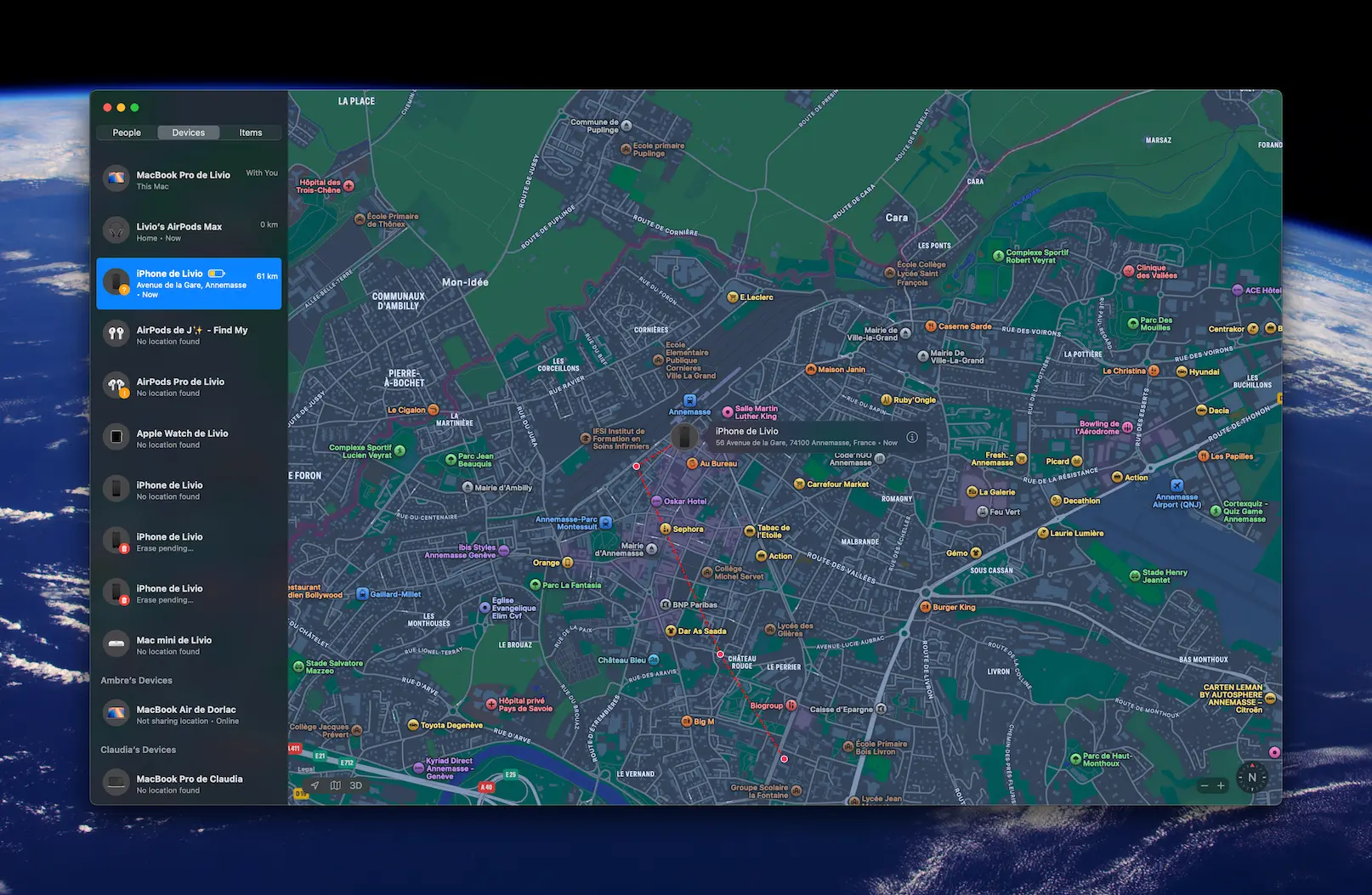This screenshot has width=1372, height=895.
Task: Click the Salle Martin Luther King marker
Action: point(728,412)
